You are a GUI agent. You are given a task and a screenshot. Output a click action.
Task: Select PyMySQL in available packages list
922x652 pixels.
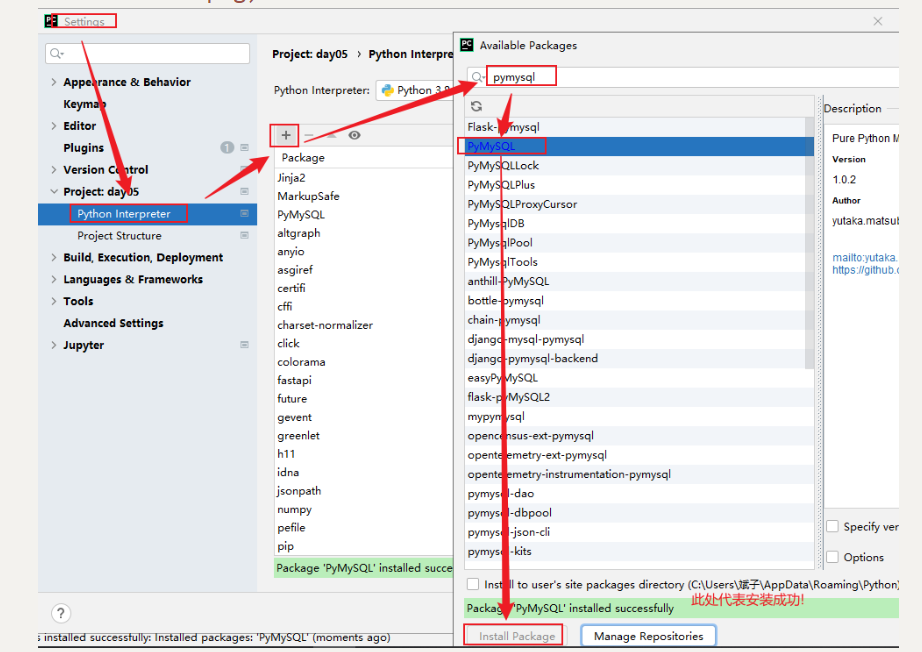click(639, 146)
